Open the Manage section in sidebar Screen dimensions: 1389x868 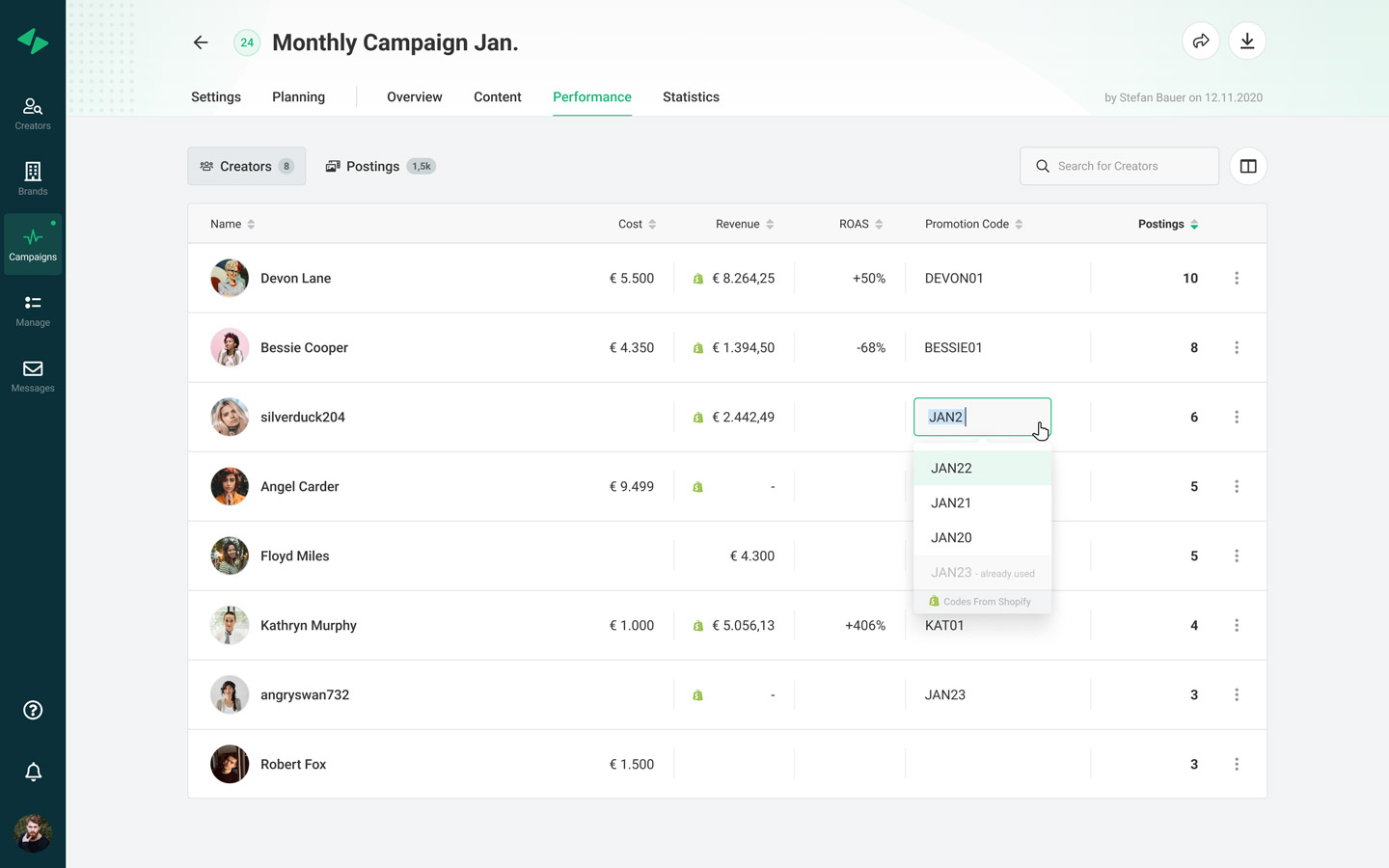[33, 310]
